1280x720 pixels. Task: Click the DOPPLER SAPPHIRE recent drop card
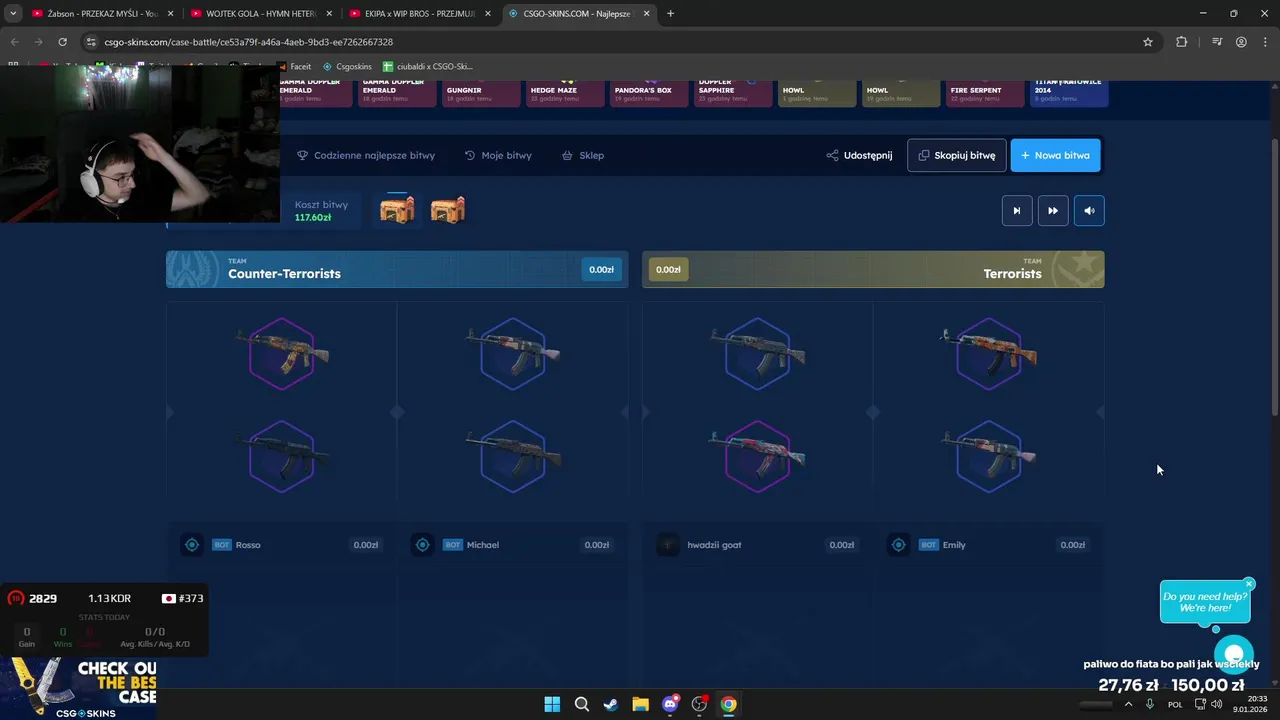pyautogui.click(x=733, y=92)
